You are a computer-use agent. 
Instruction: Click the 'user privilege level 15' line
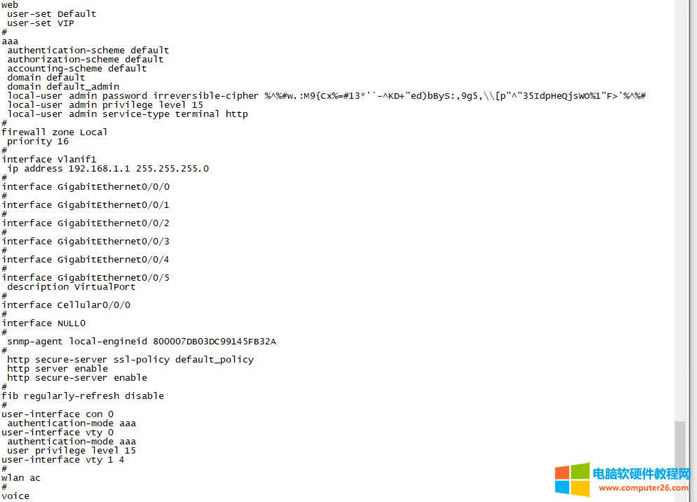[x=71, y=450]
